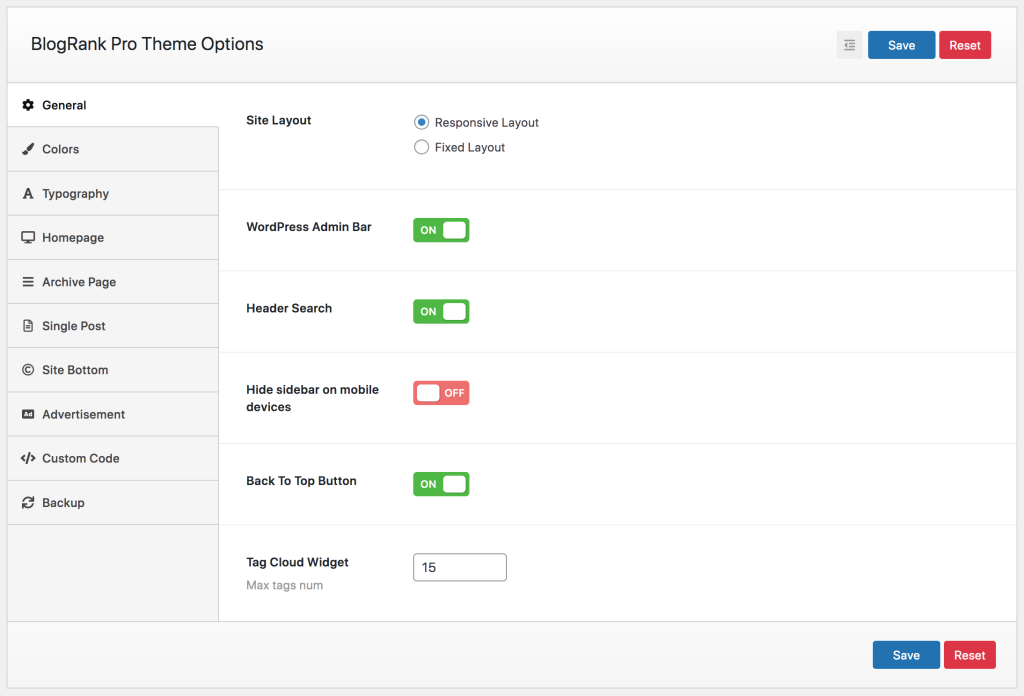The height and width of the screenshot is (696, 1024).
Task: Click the Colors paintbrush icon
Action: 28,149
